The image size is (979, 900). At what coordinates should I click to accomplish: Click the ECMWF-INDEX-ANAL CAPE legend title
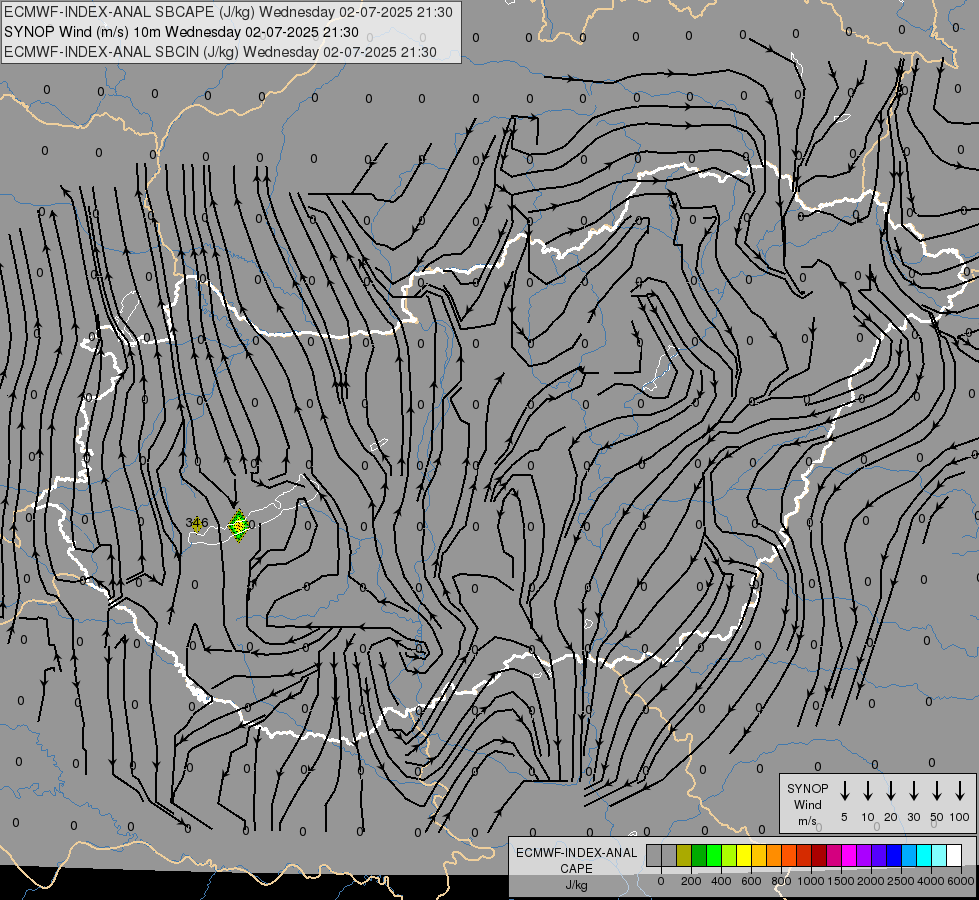pos(576,860)
